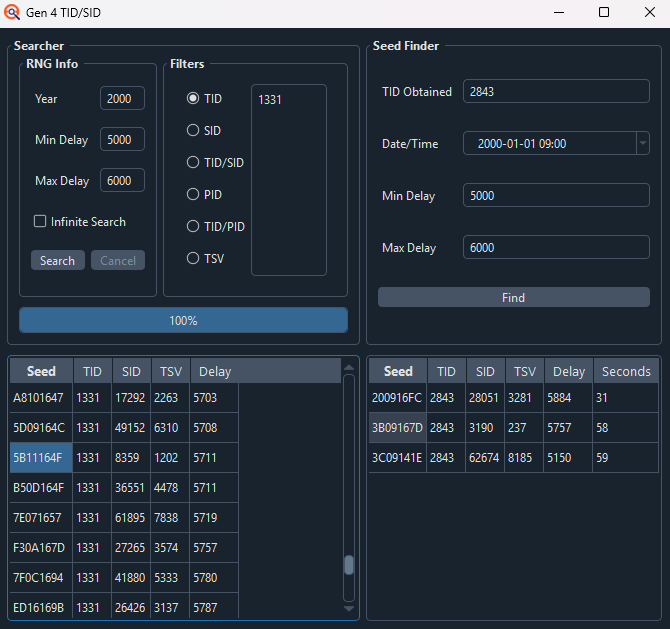Screen dimensions: 670x629
Task: Enable the Infinite Search checkbox
Action: (40, 221)
